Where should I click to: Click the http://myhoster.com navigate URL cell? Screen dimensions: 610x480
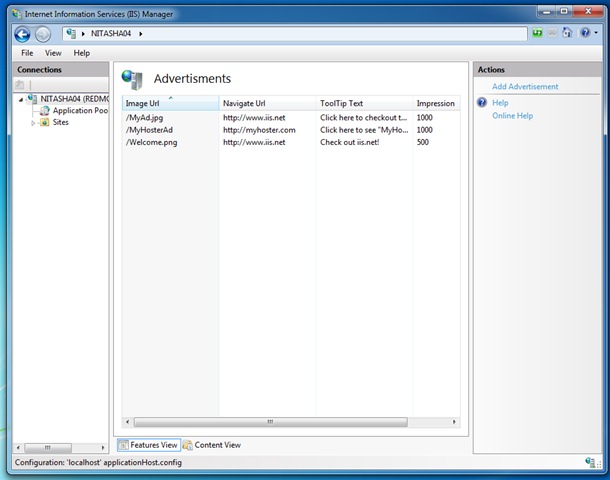click(259, 130)
